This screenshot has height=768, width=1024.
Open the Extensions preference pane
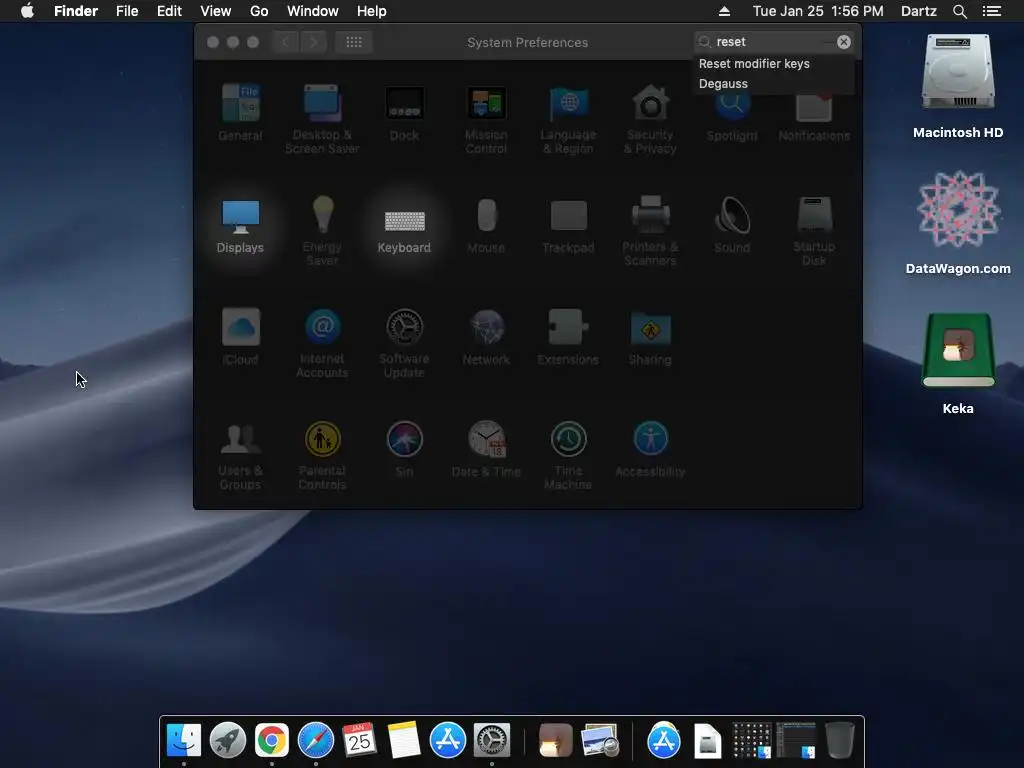coord(568,338)
